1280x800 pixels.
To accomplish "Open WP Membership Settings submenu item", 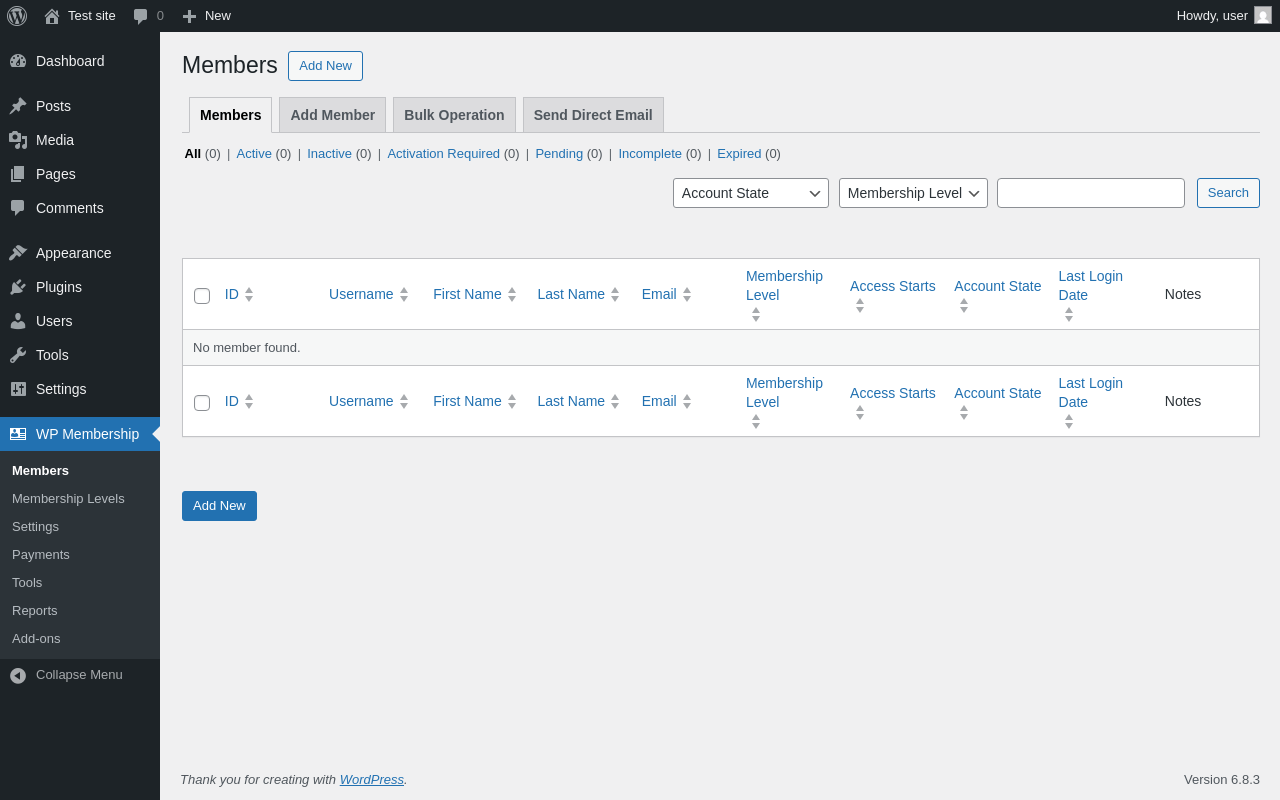I will pos(35,526).
